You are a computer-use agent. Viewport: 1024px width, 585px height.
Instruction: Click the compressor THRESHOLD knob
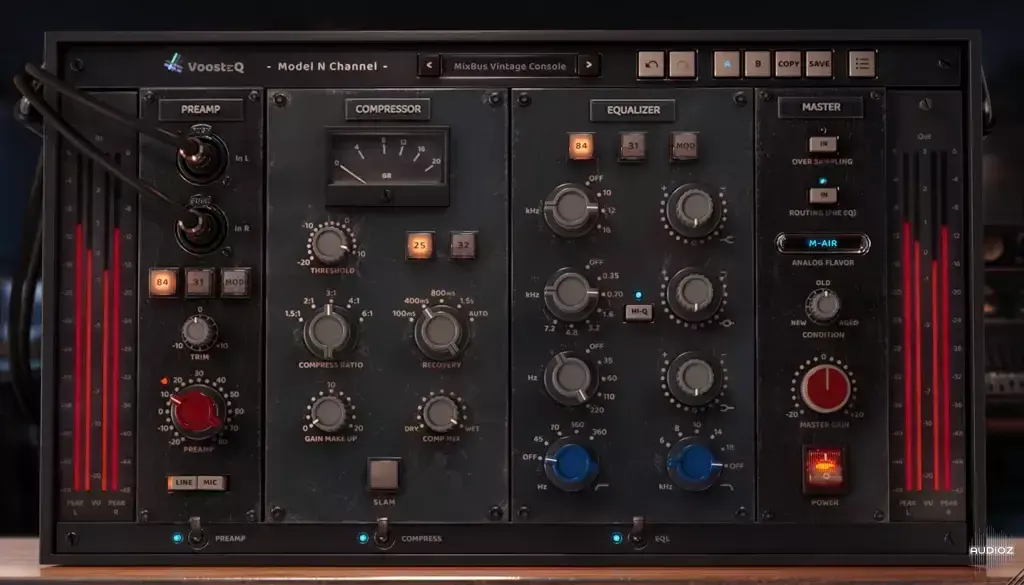[x=329, y=244]
